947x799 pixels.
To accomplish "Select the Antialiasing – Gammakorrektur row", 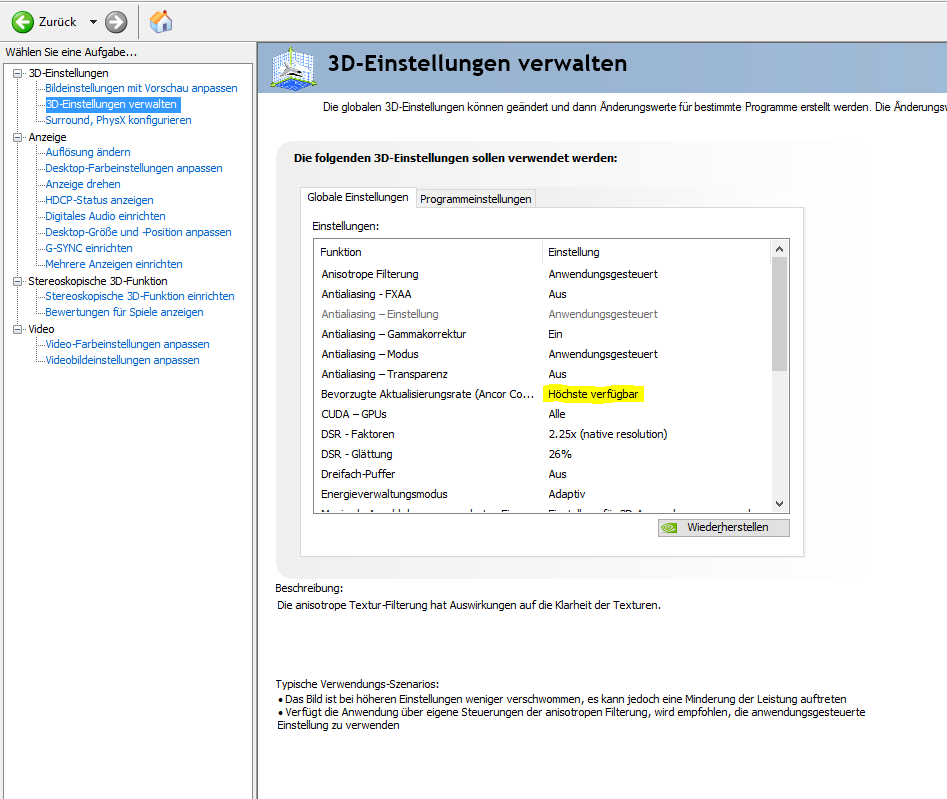I will click(542, 334).
